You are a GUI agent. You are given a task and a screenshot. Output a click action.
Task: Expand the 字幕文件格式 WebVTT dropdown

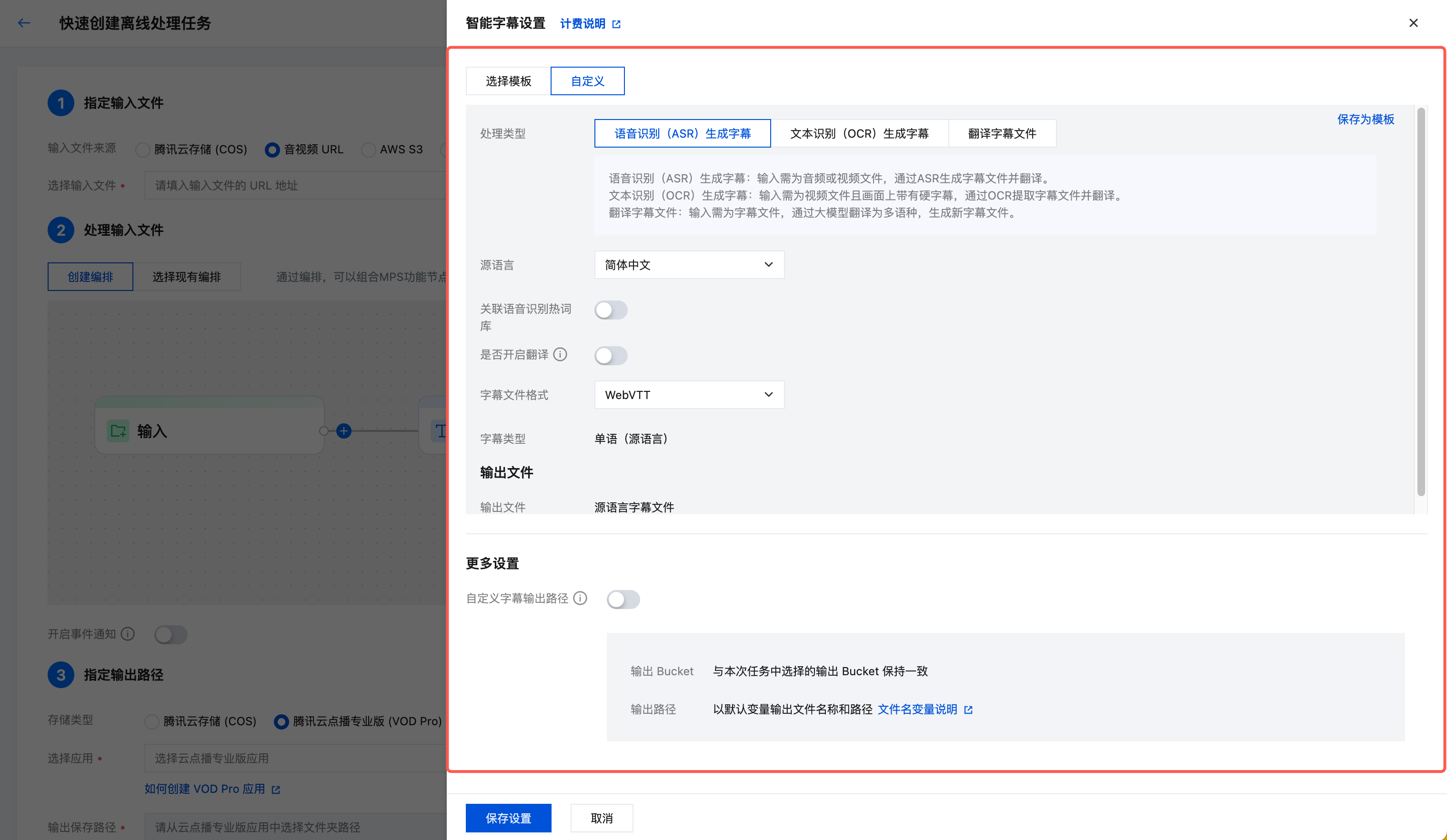click(x=688, y=395)
